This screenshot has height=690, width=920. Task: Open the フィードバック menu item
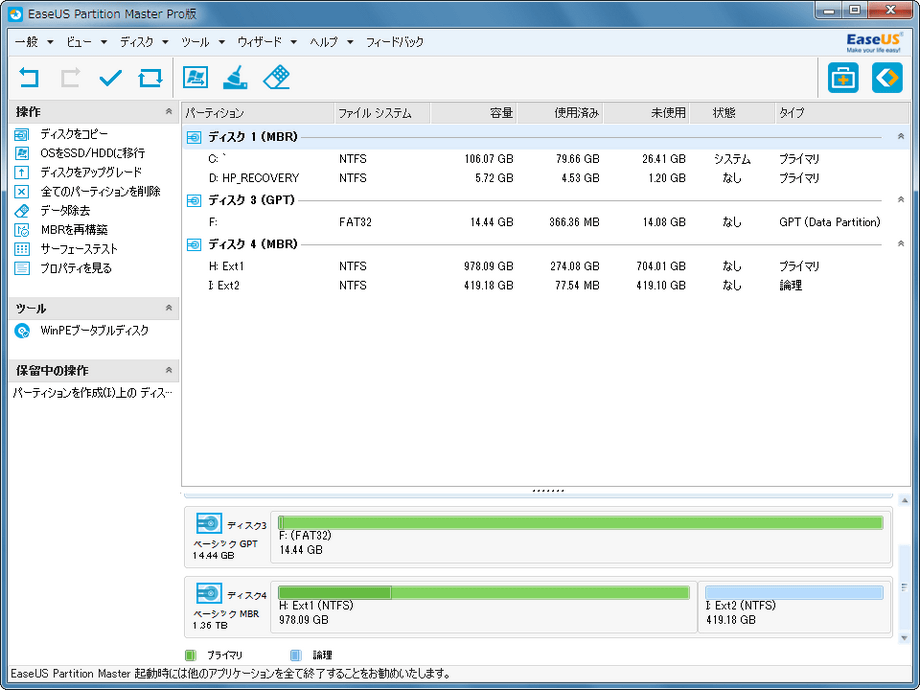point(395,42)
